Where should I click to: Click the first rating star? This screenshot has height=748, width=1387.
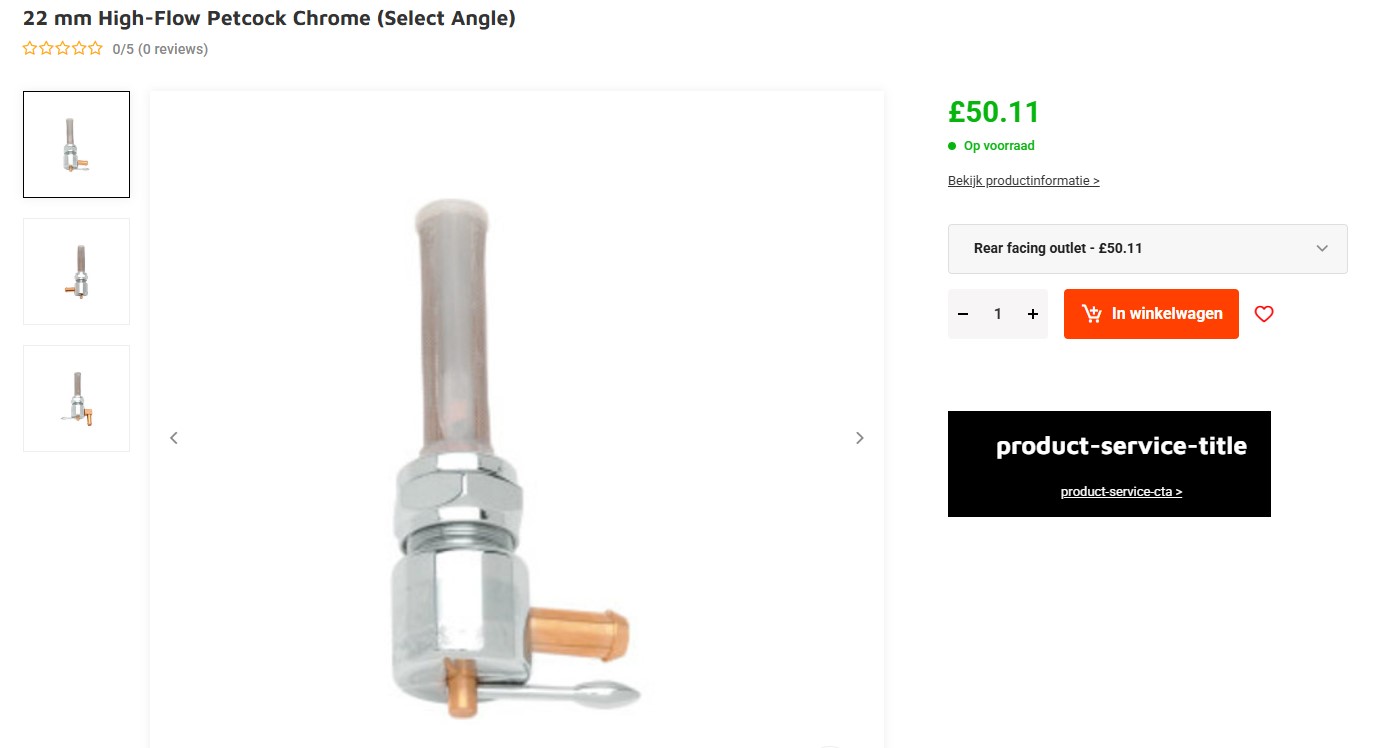30,48
